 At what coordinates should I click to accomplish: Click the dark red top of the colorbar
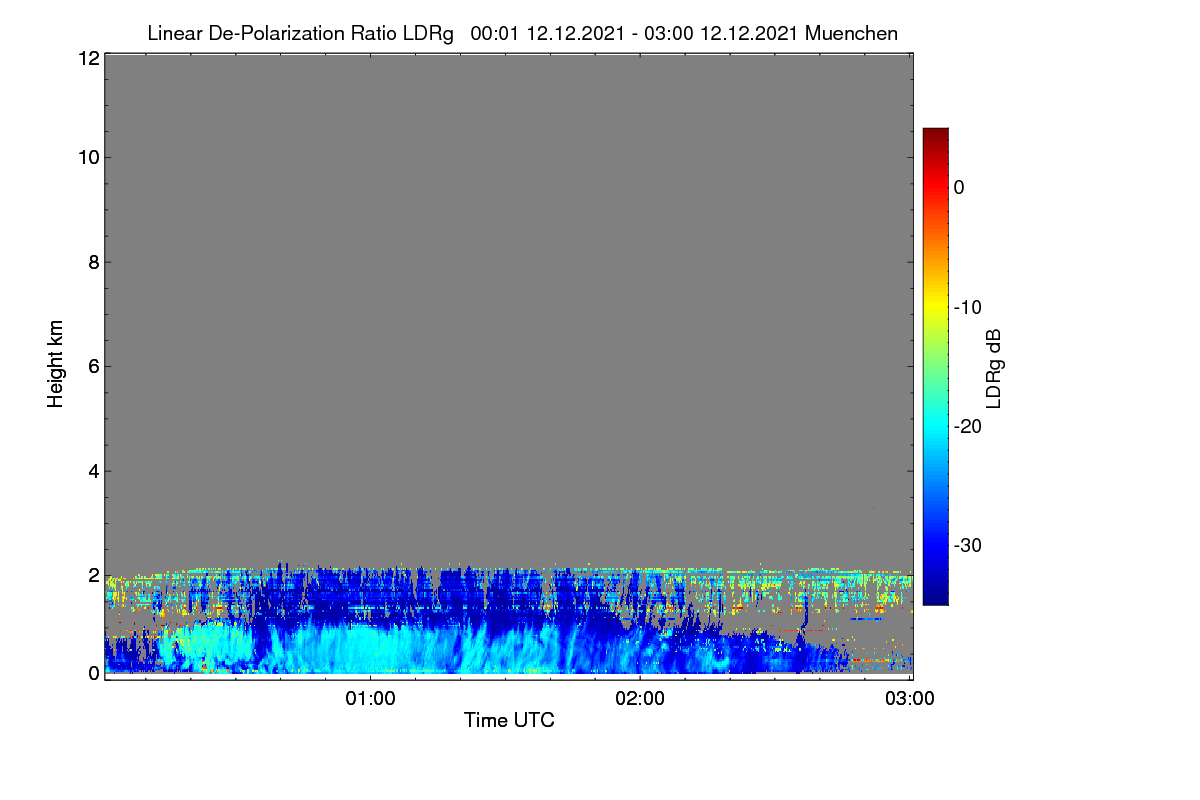(935, 135)
